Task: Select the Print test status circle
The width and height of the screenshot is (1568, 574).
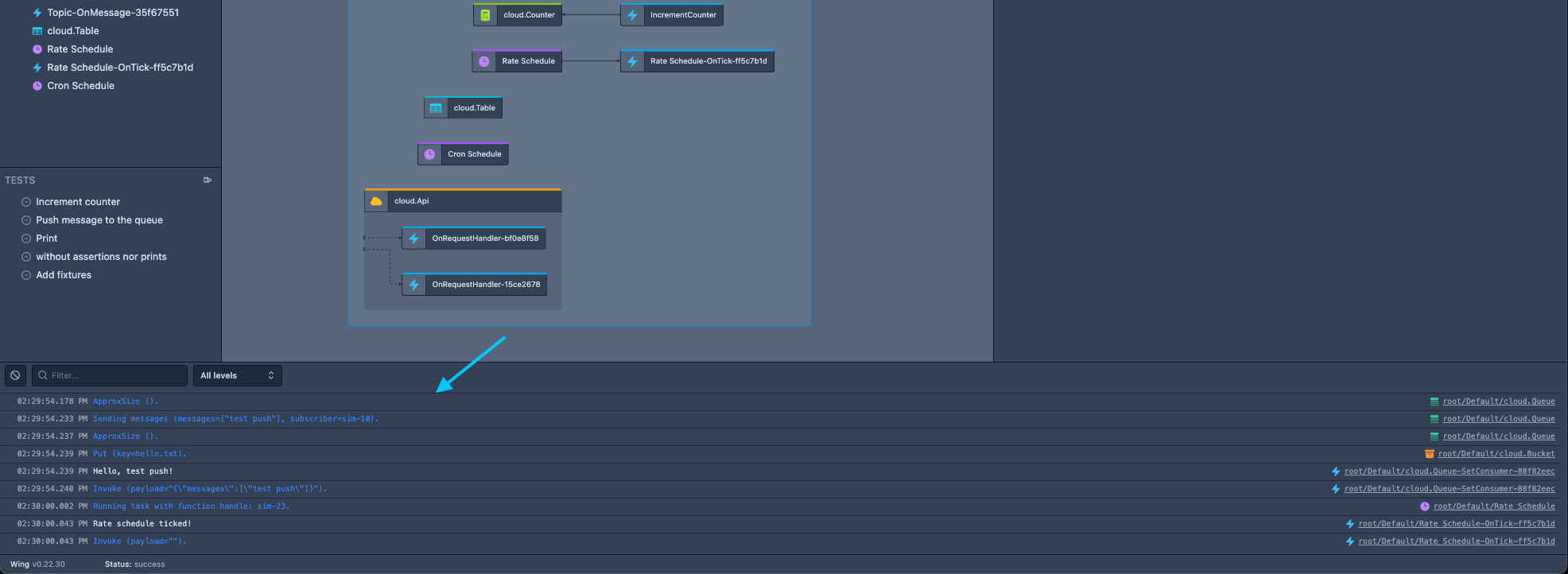Action: (x=26, y=239)
